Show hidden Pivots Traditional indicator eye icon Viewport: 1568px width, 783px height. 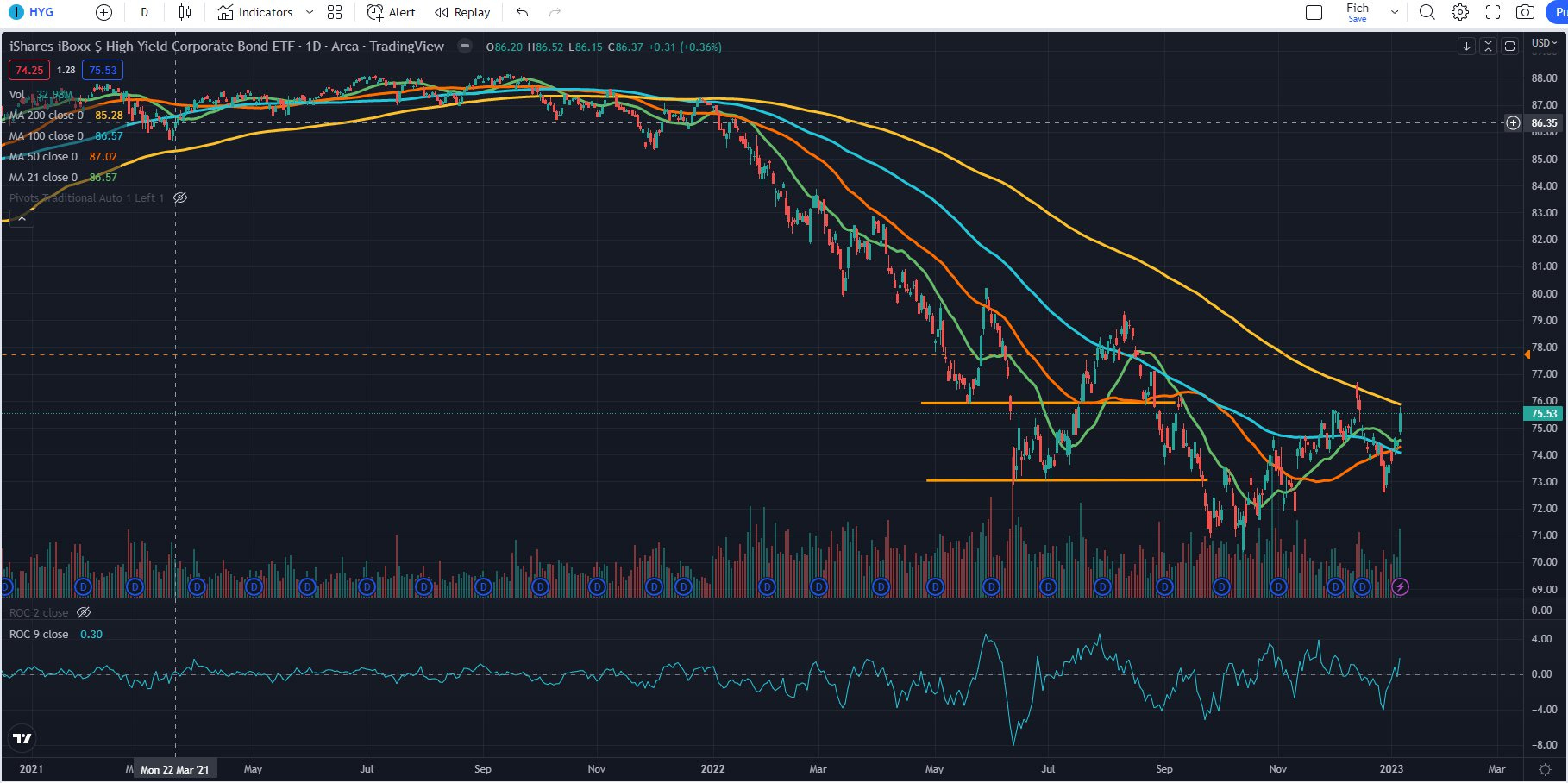[180, 197]
